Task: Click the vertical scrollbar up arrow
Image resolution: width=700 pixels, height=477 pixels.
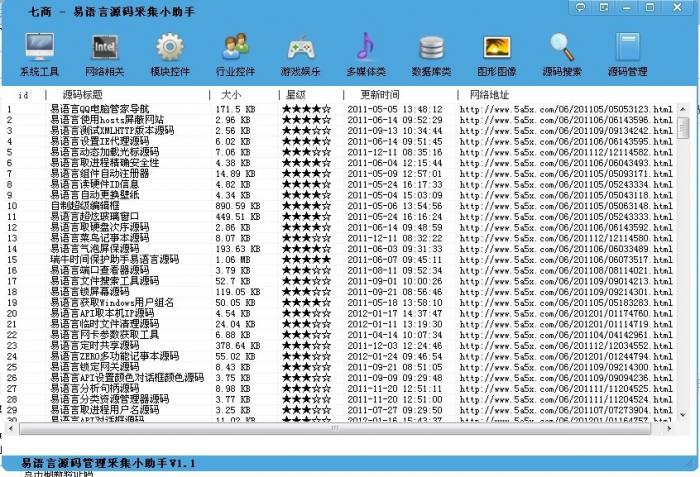Action: pyautogui.click(x=683, y=109)
